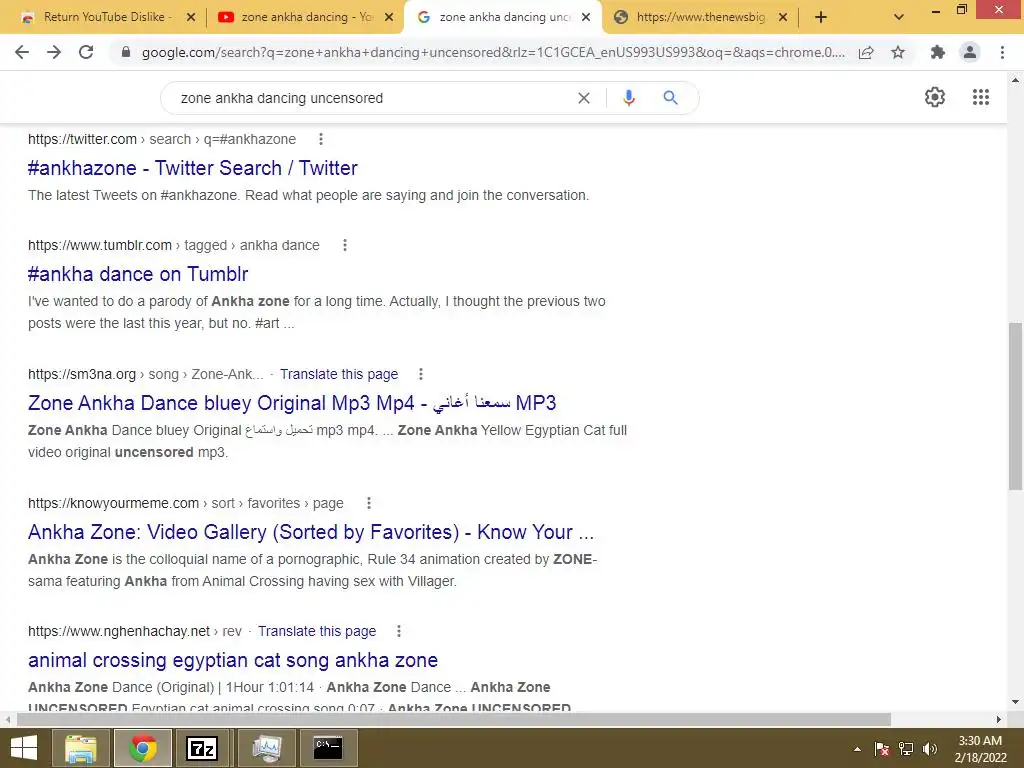Open options for nghenhachay.net result
This screenshot has height=768, width=1024.
point(398,631)
